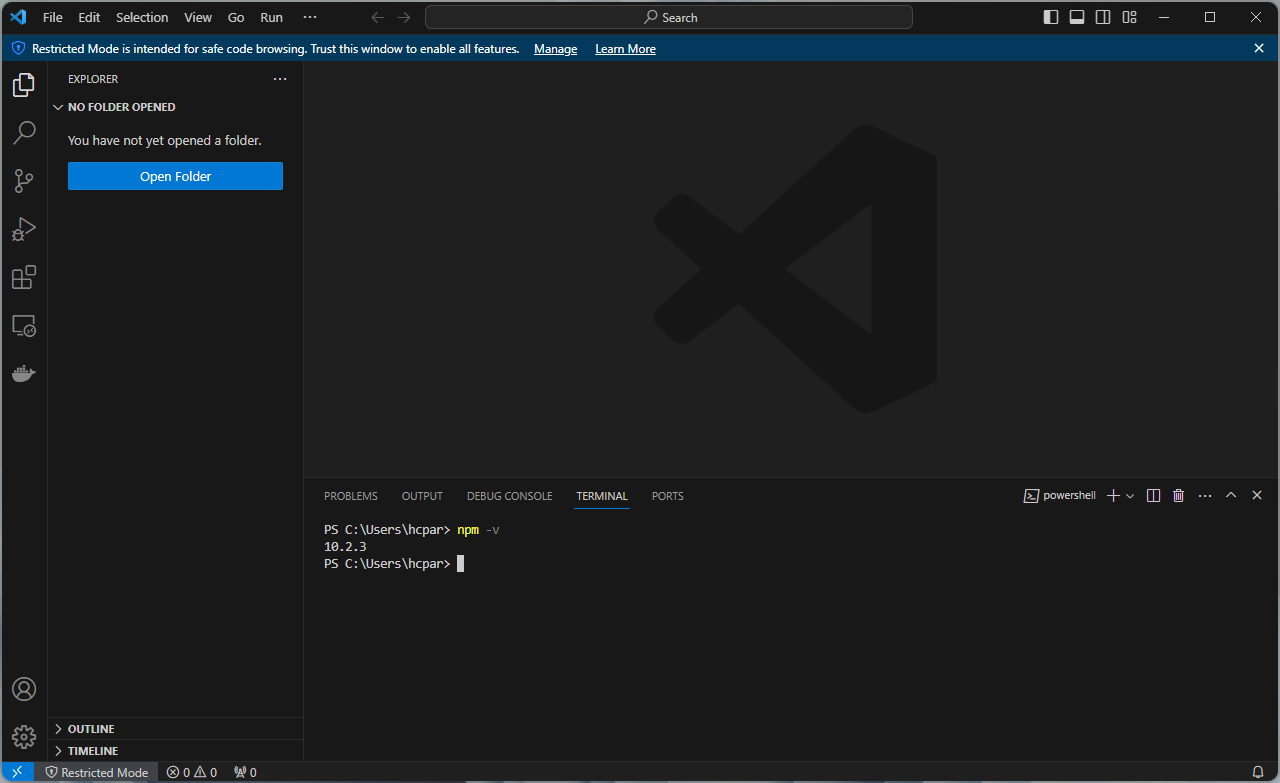The height and width of the screenshot is (783, 1280).
Task: Maximize the panel size chevron
Action: tap(1231, 495)
